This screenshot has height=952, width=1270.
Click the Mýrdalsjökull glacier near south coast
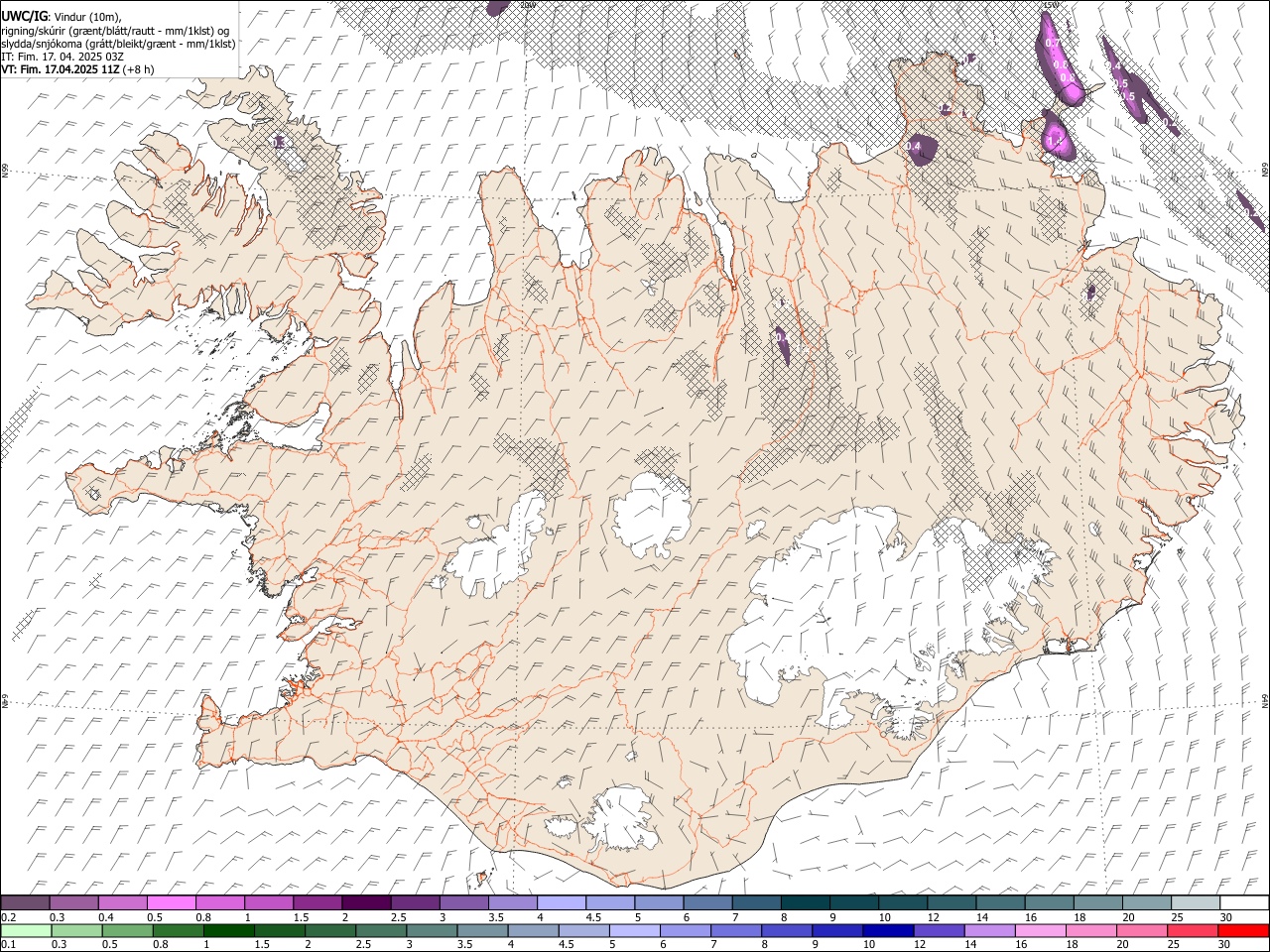pyautogui.click(x=620, y=818)
